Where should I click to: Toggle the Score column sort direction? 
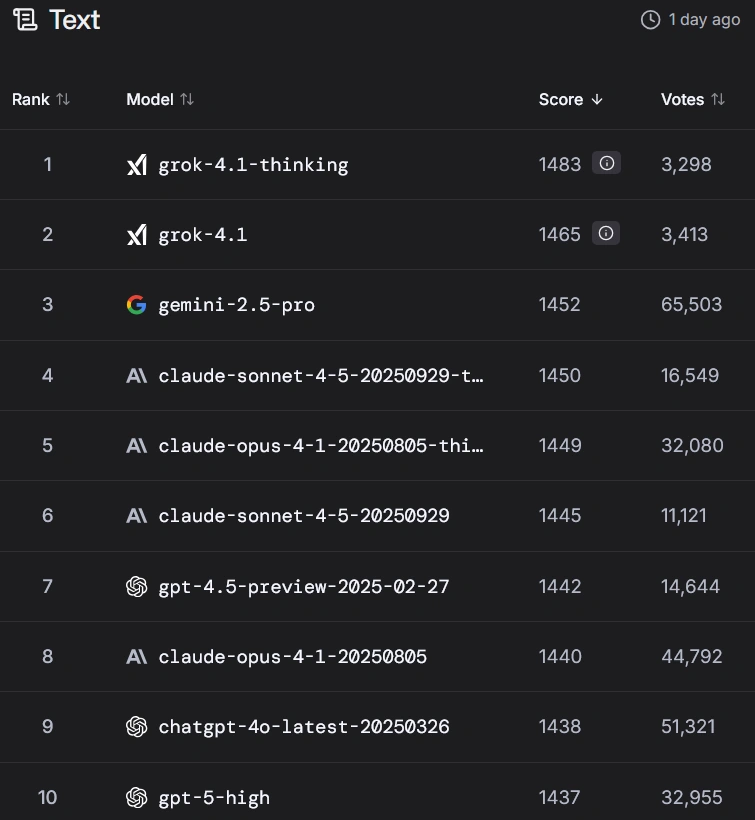click(x=571, y=99)
